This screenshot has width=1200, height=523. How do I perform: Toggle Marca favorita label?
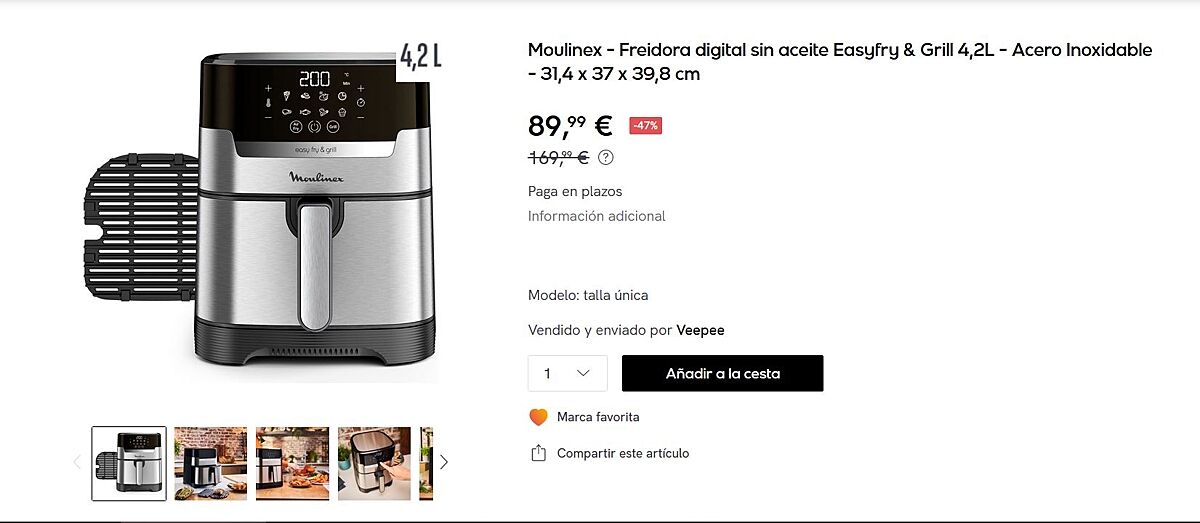coord(598,417)
